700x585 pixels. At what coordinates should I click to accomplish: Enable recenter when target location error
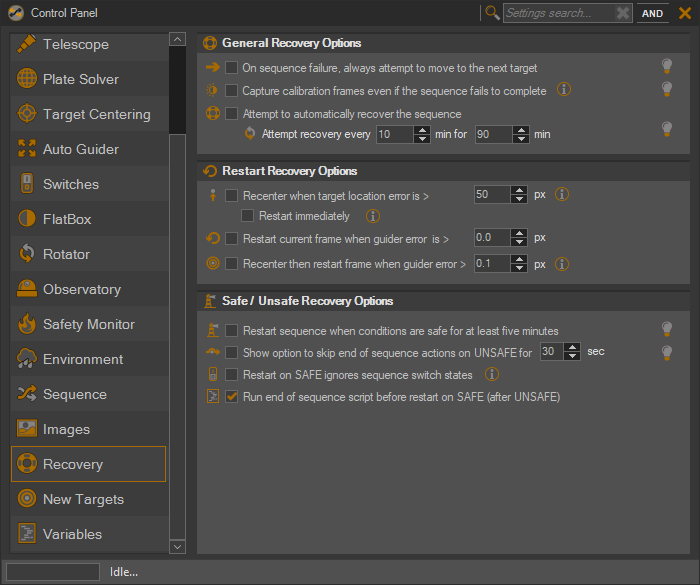pos(231,196)
